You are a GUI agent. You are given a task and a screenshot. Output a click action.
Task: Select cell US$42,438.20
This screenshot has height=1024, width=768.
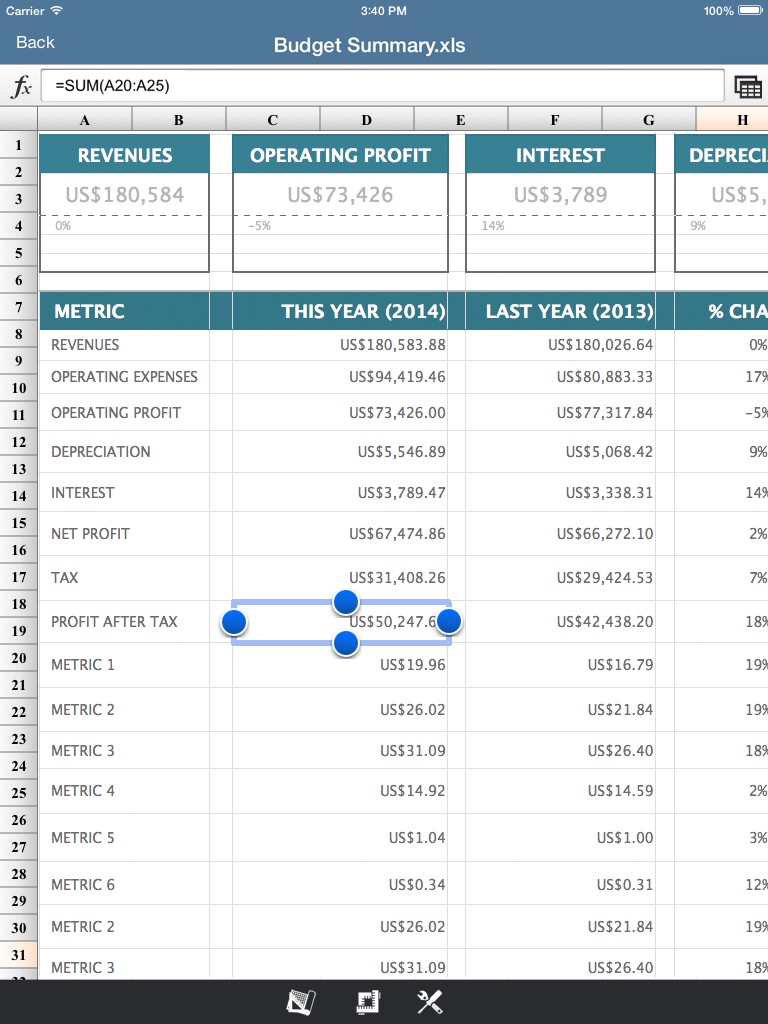(605, 622)
